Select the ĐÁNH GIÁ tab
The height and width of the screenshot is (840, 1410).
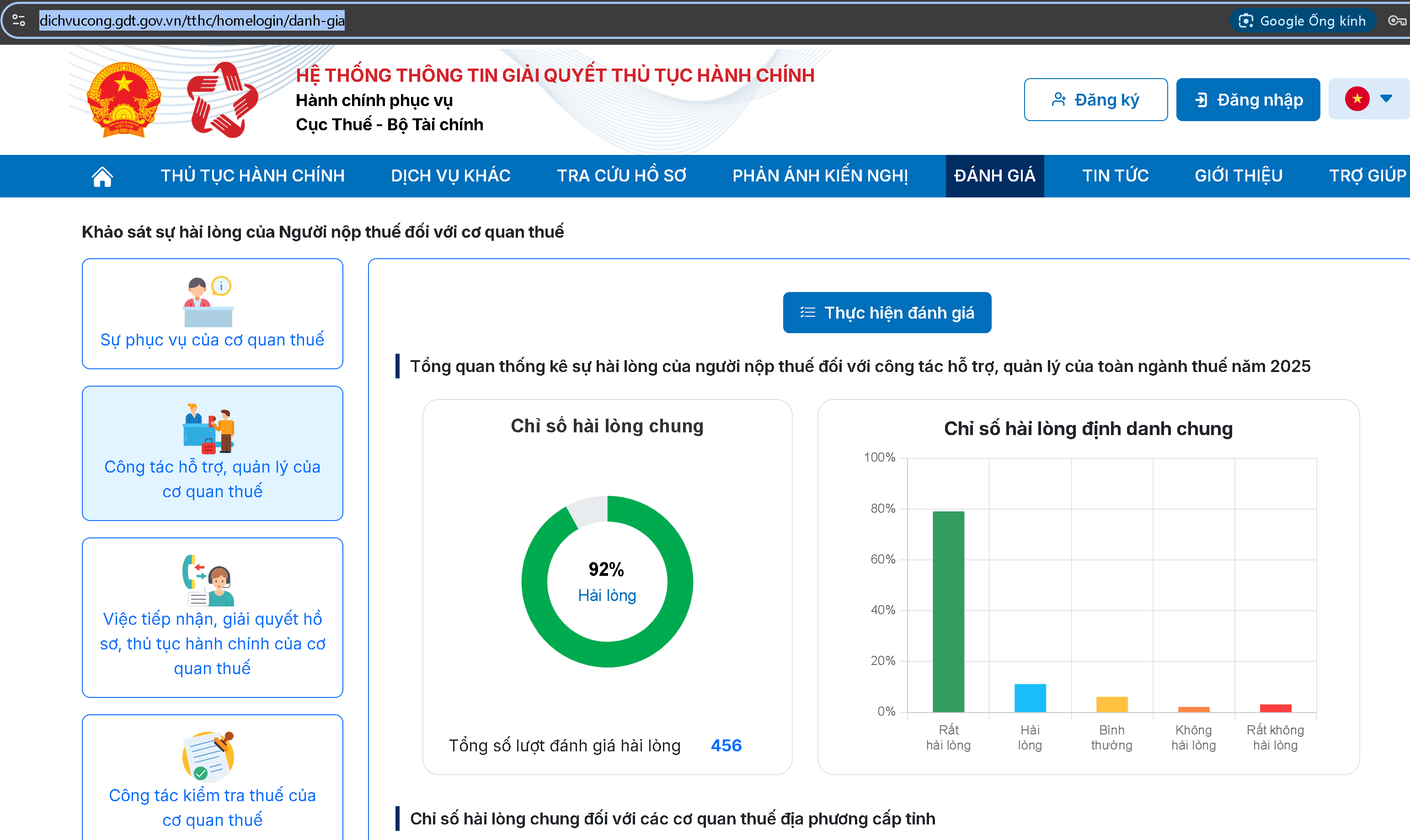(x=994, y=176)
